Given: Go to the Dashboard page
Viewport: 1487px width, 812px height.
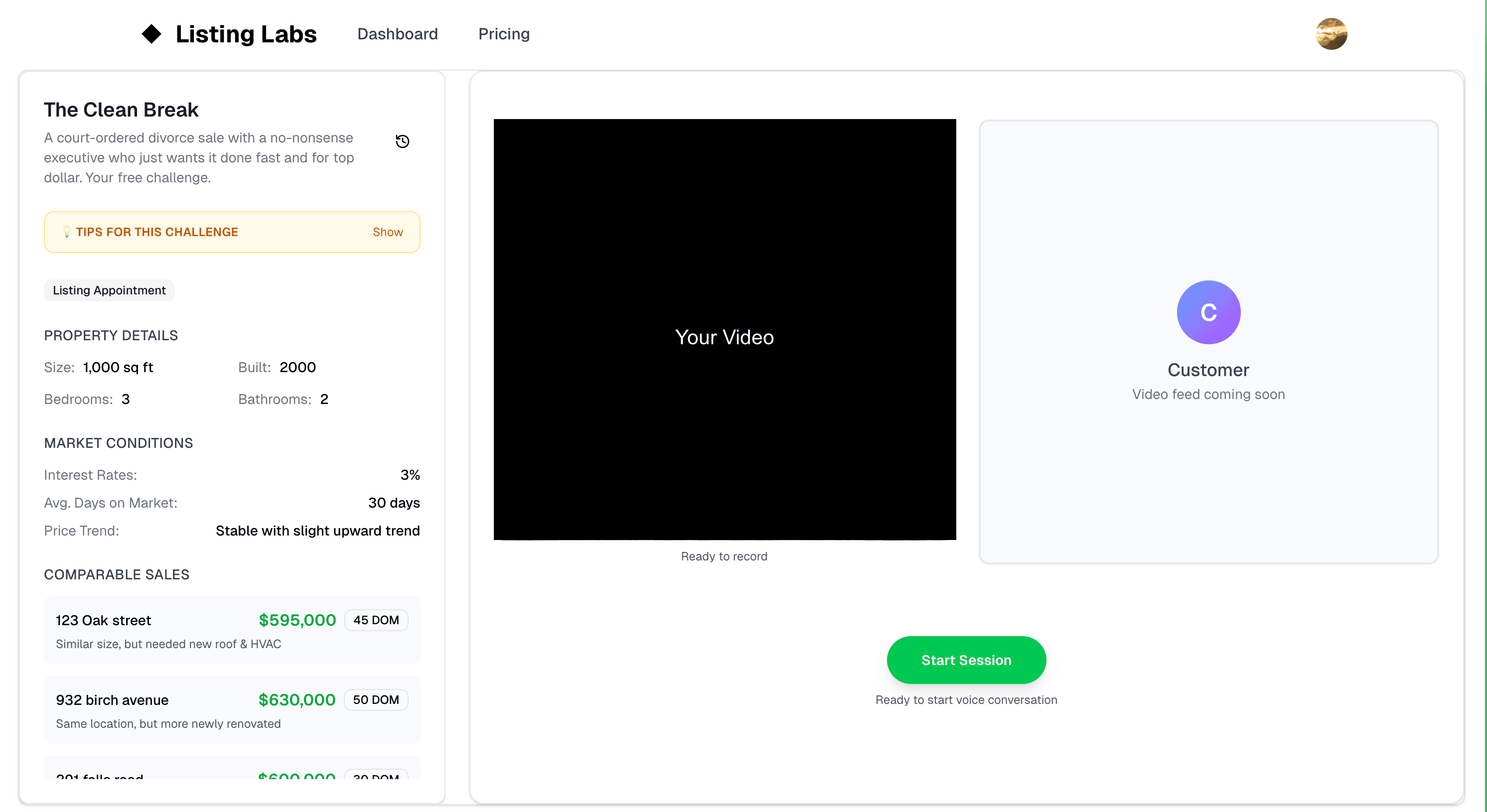Looking at the screenshot, I should (x=397, y=34).
